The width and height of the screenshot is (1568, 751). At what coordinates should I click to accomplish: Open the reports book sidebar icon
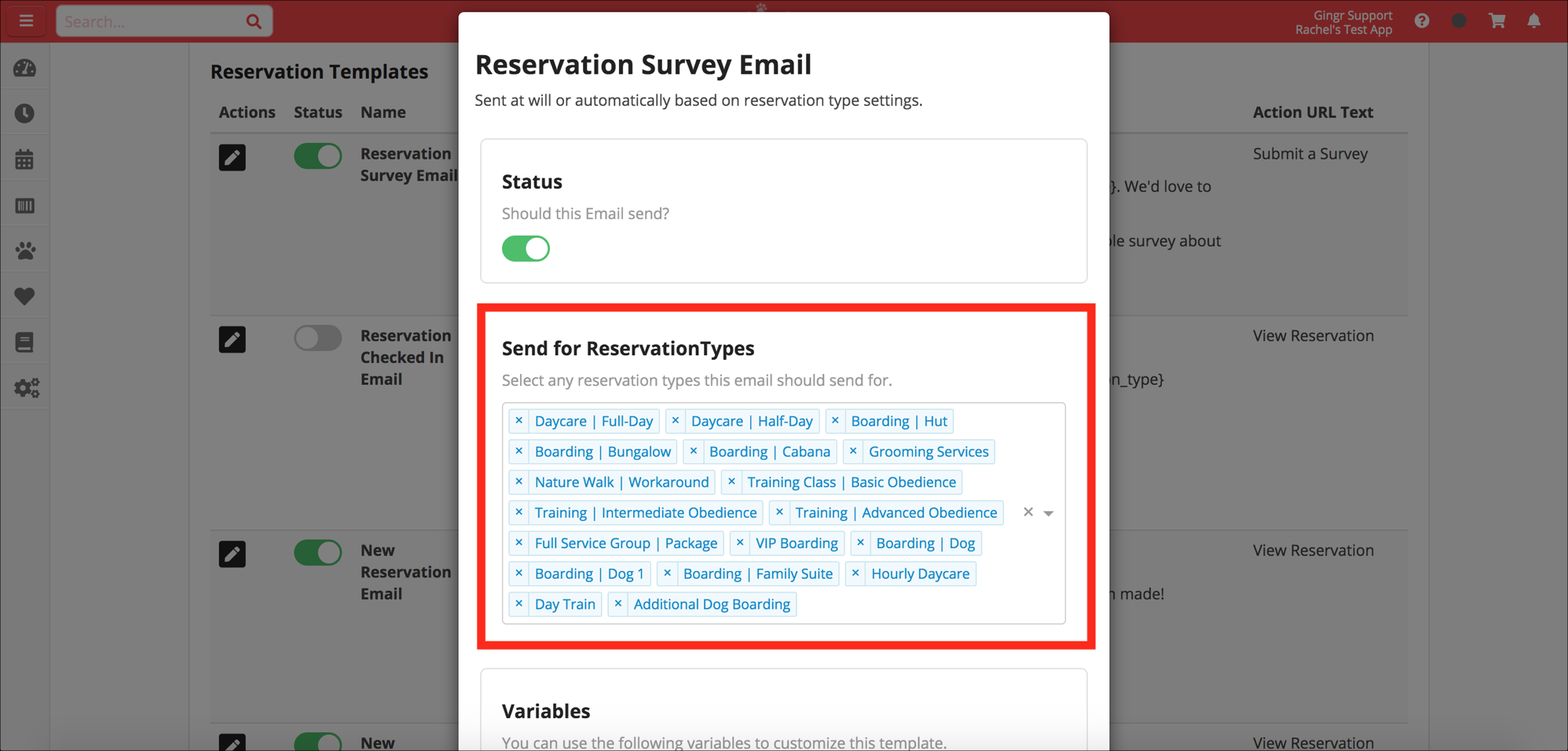(x=25, y=343)
